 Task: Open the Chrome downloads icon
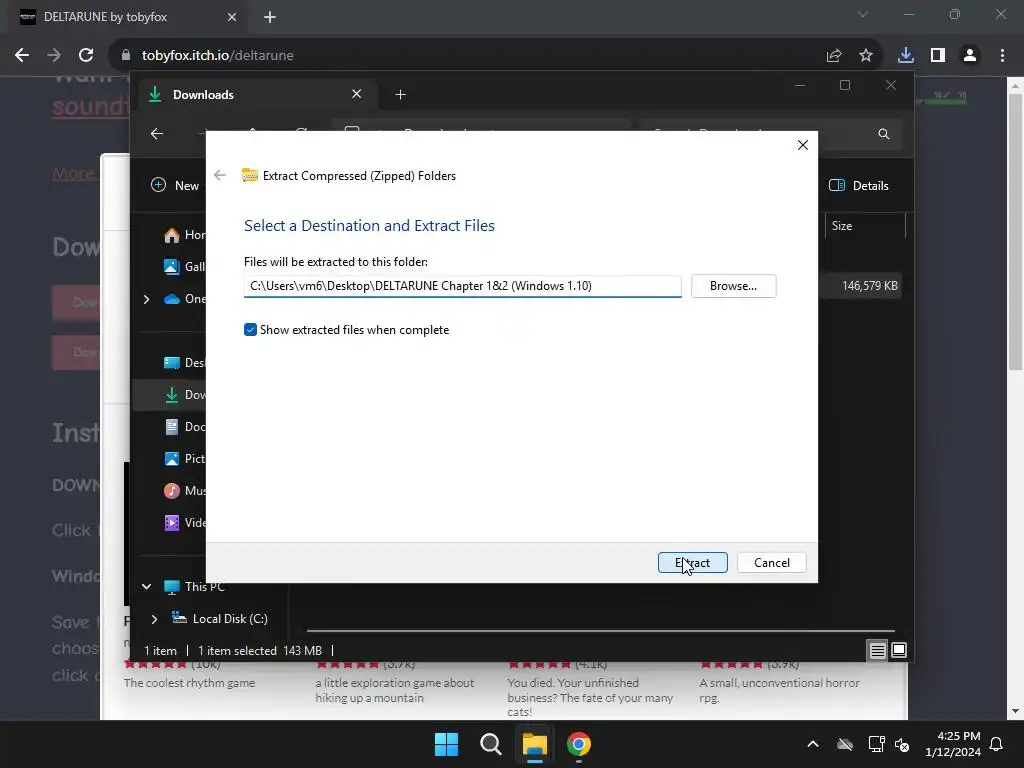905,56
